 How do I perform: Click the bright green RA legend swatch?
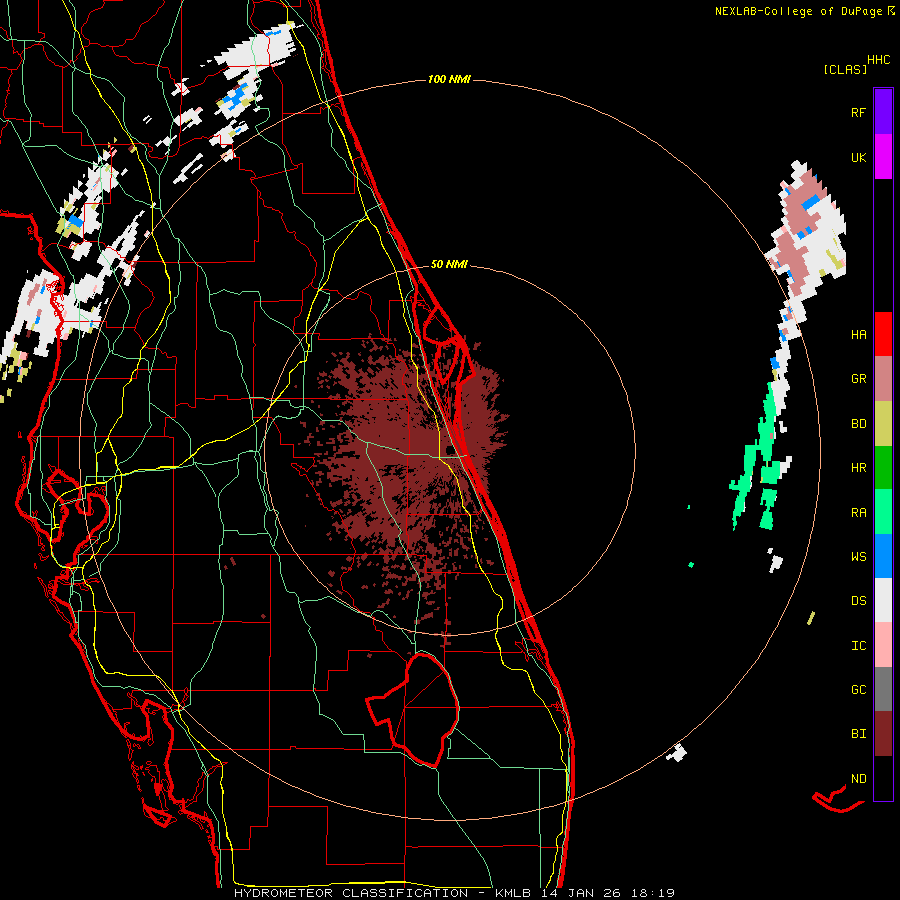tap(883, 512)
